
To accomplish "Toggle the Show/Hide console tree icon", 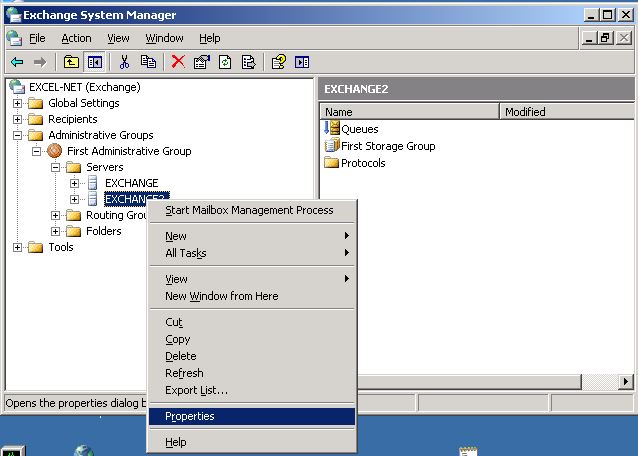I will pos(94,62).
